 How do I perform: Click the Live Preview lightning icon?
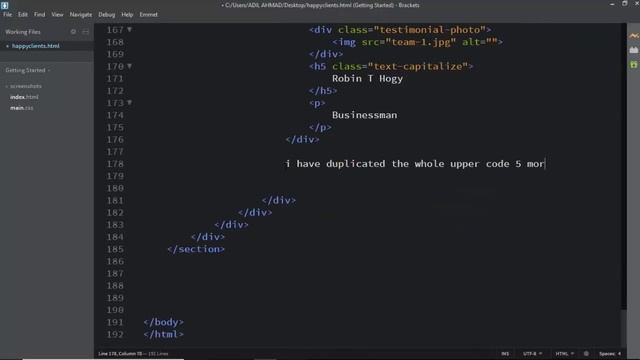point(633,36)
